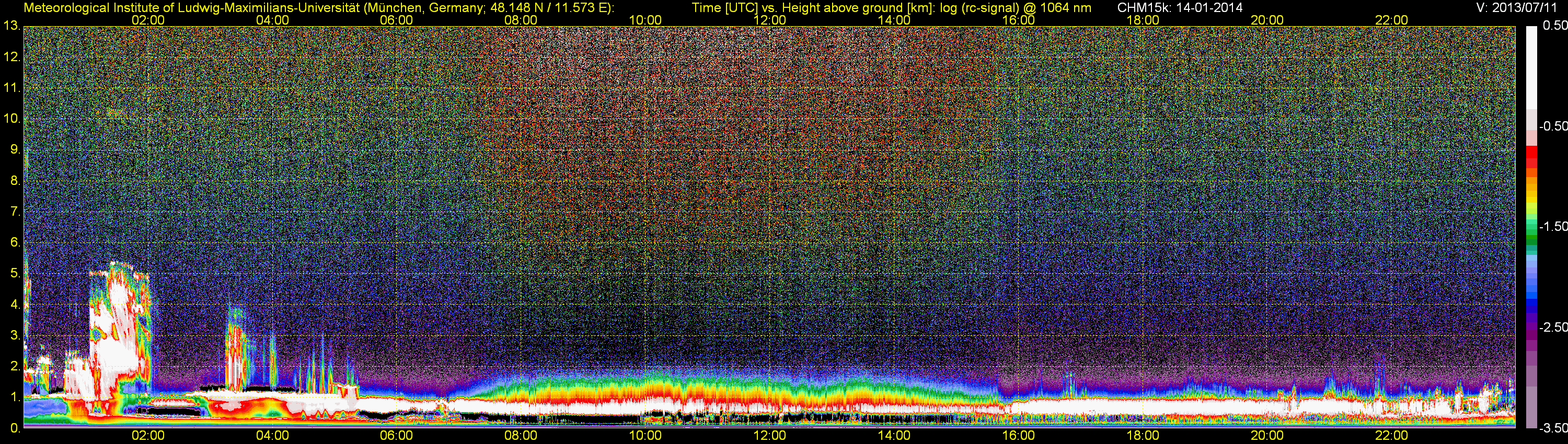Viewport: 1568px width, 444px height.
Task: Click the 12:00 label on the lower time axis
Action: coord(769,436)
